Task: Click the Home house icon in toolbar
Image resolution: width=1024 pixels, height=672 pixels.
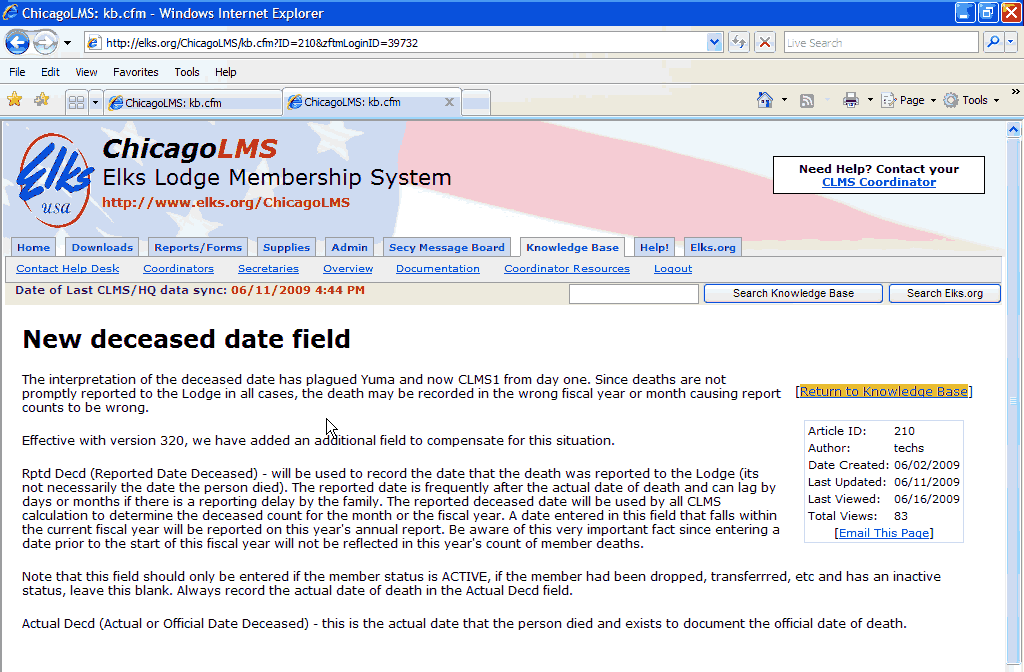Action: (765, 100)
